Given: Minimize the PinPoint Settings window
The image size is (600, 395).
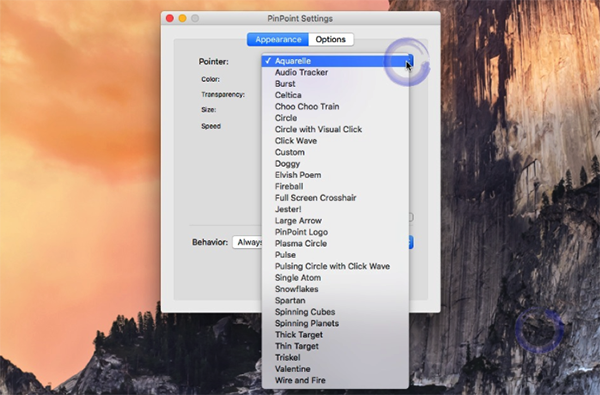Looking at the screenshot, I should point(183,18).
